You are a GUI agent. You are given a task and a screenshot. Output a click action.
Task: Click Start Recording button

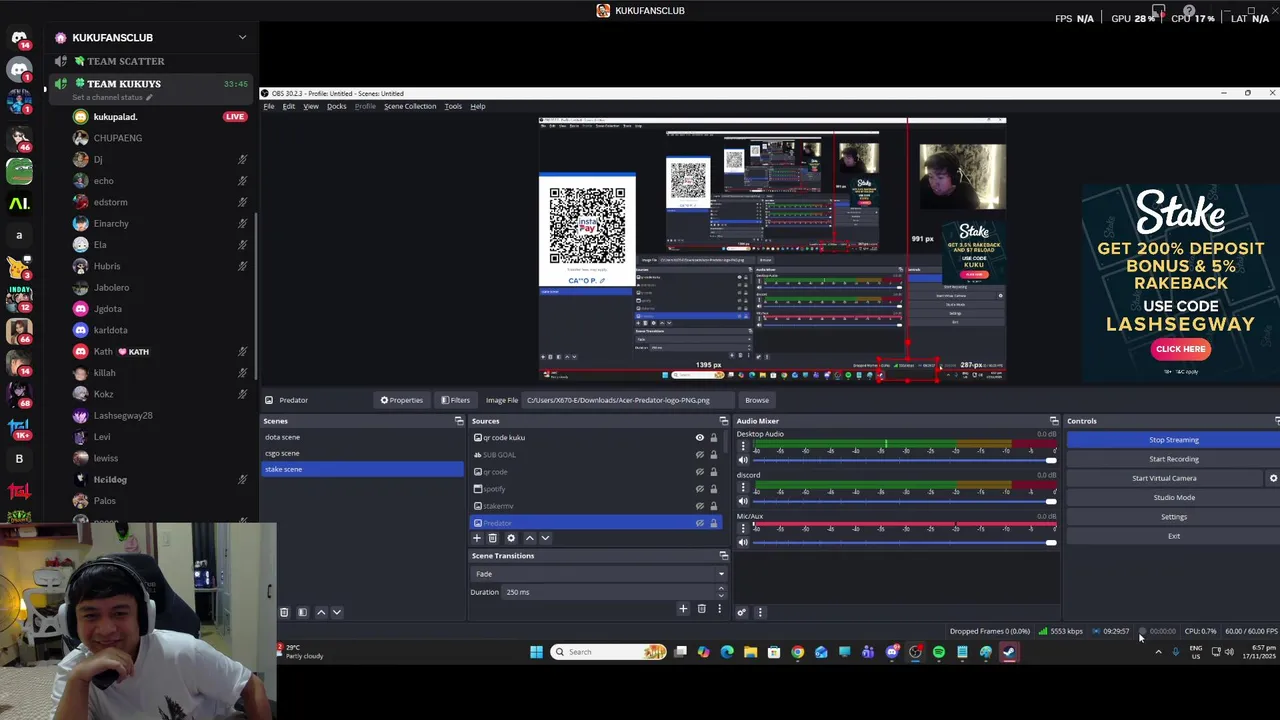1173,459
